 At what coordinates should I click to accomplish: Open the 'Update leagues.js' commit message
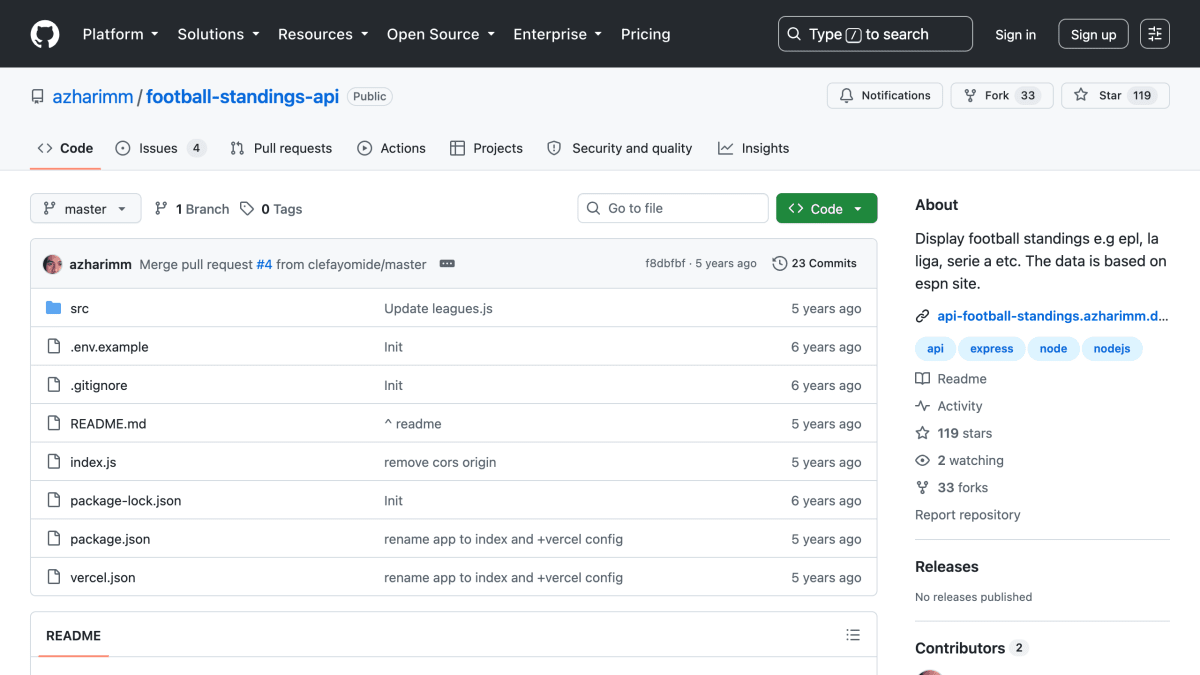tap(438, 308)
